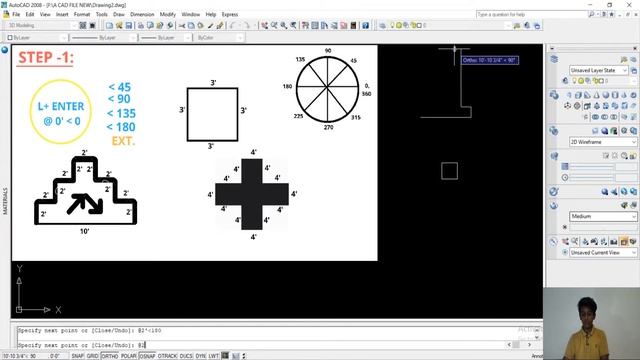Click the Workspace Settings gear icon
Screen dimensions: 640x360
(x=83, y=25)
